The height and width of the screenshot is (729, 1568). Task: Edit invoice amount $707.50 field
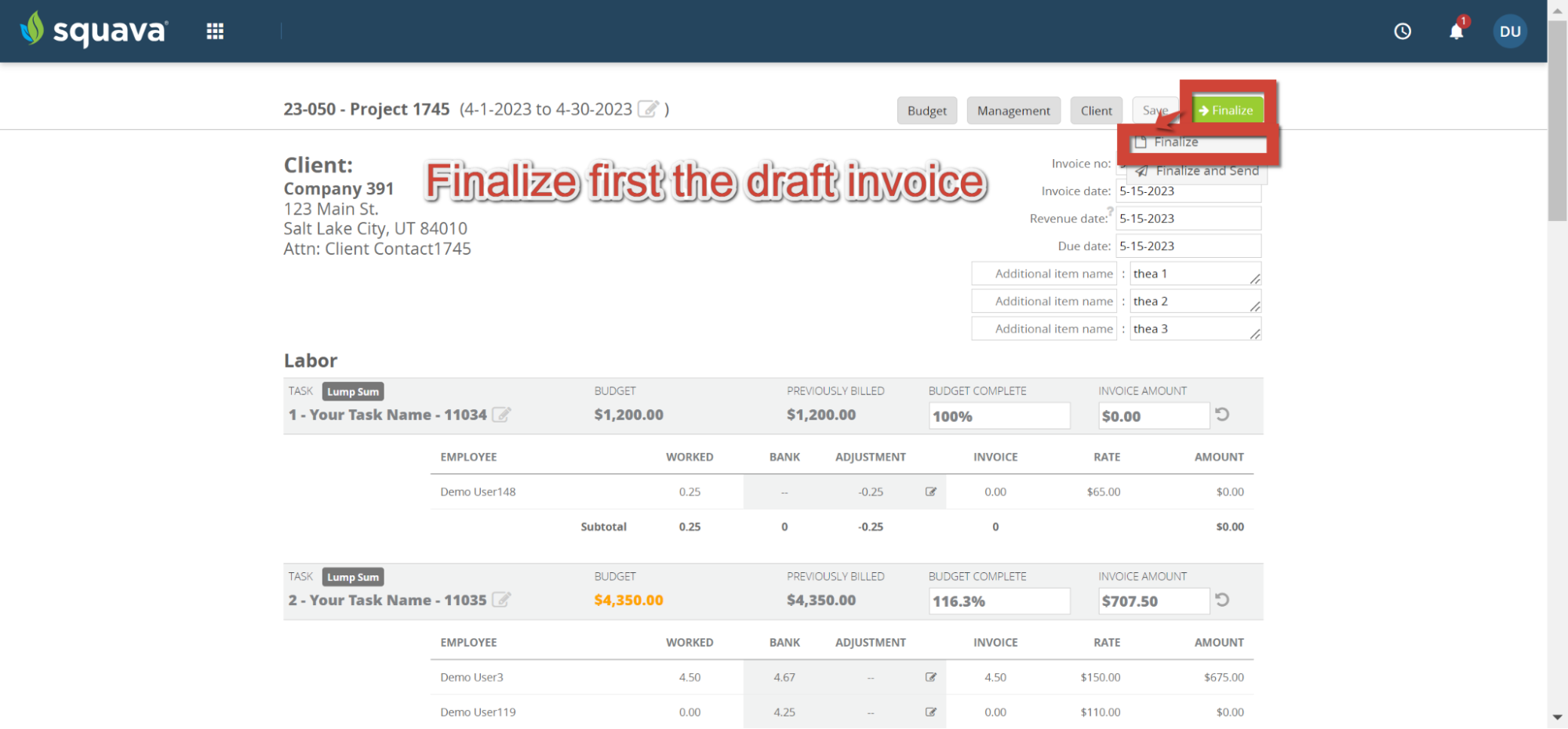(1154, 601)
